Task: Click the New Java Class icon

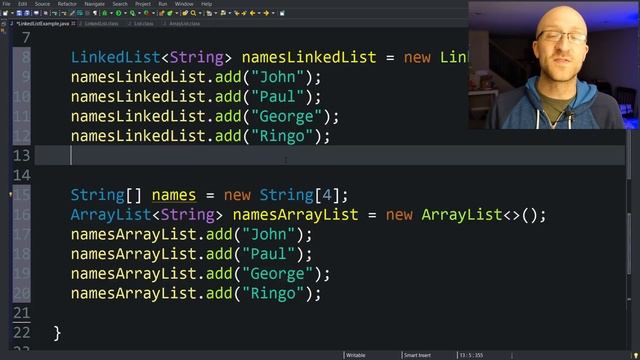Action: point(170,13)
